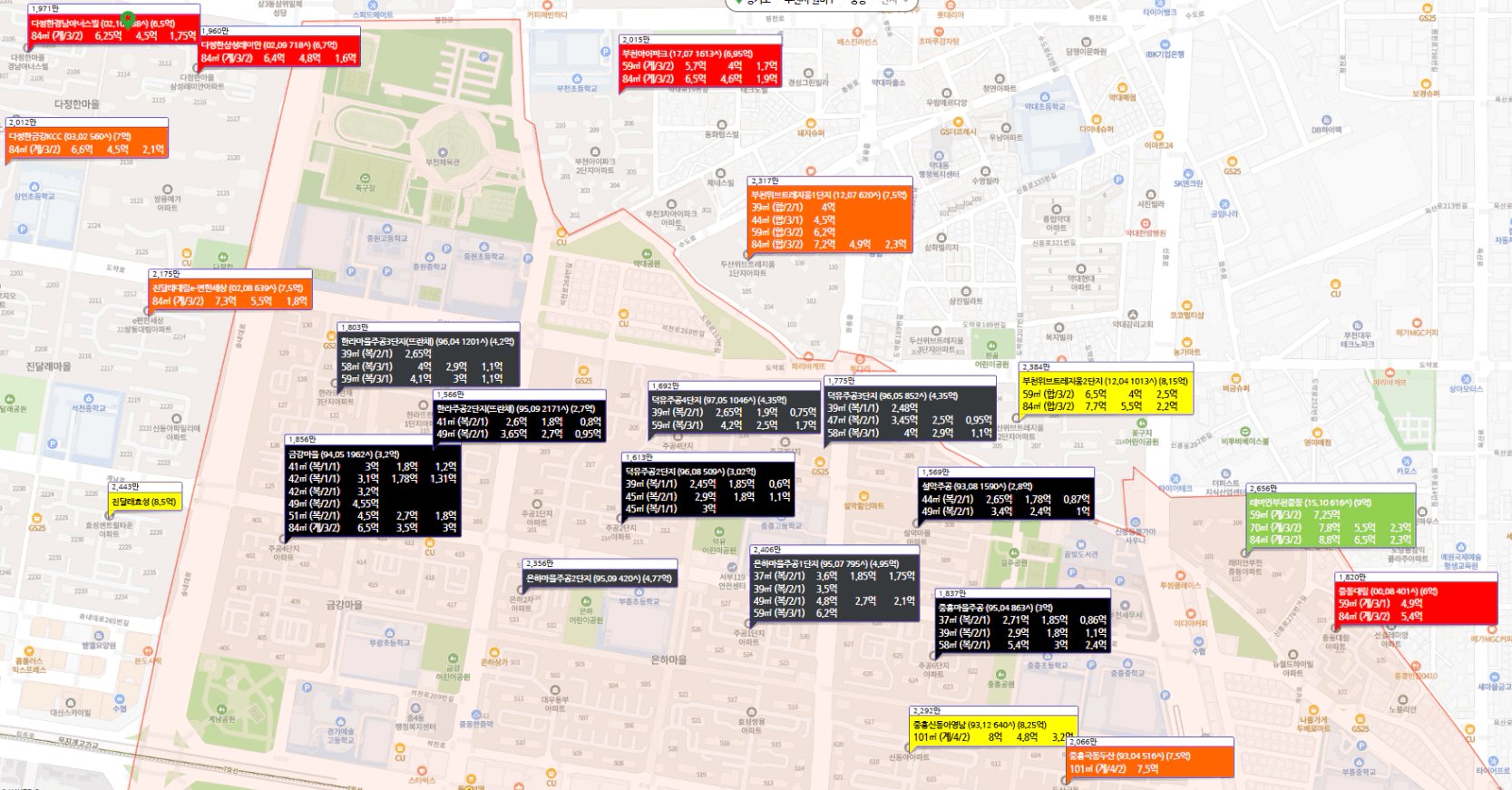The width and height of the screenshot is (1512, 790).
Task: Click the 약대초등학교 school icon
Action: click(x=1044, y=96)
